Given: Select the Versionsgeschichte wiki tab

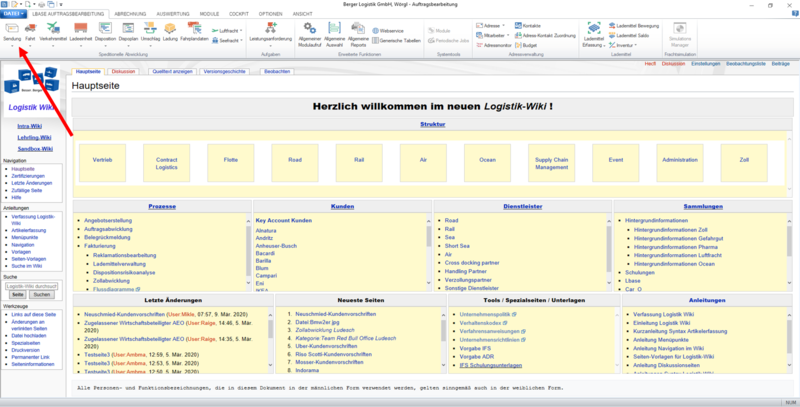Looking at the screenshot, I should [x=224, y=71].
